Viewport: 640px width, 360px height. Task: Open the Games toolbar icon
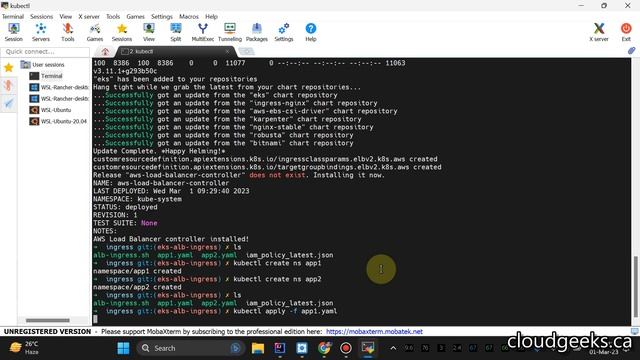pos(95,32)
